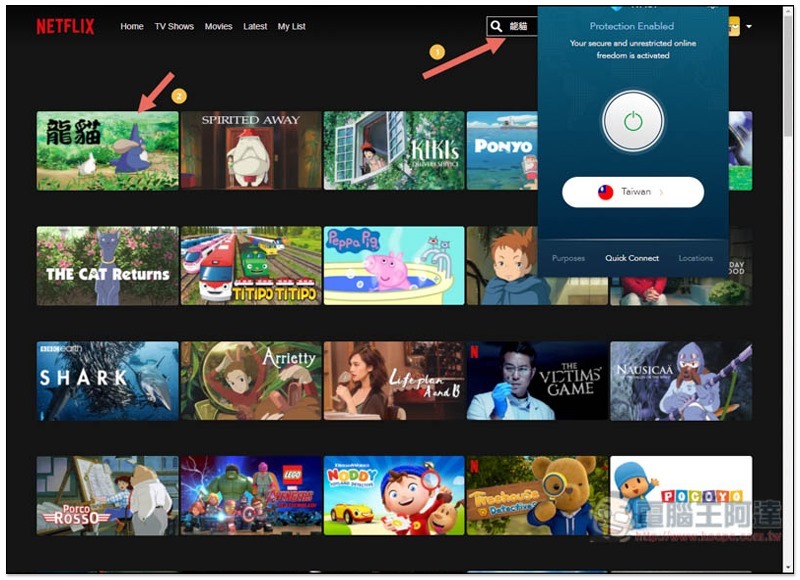Click the page's vertical scrollbar thumb
This screenshot has width=800, height=580.
[x=788, y=77]
